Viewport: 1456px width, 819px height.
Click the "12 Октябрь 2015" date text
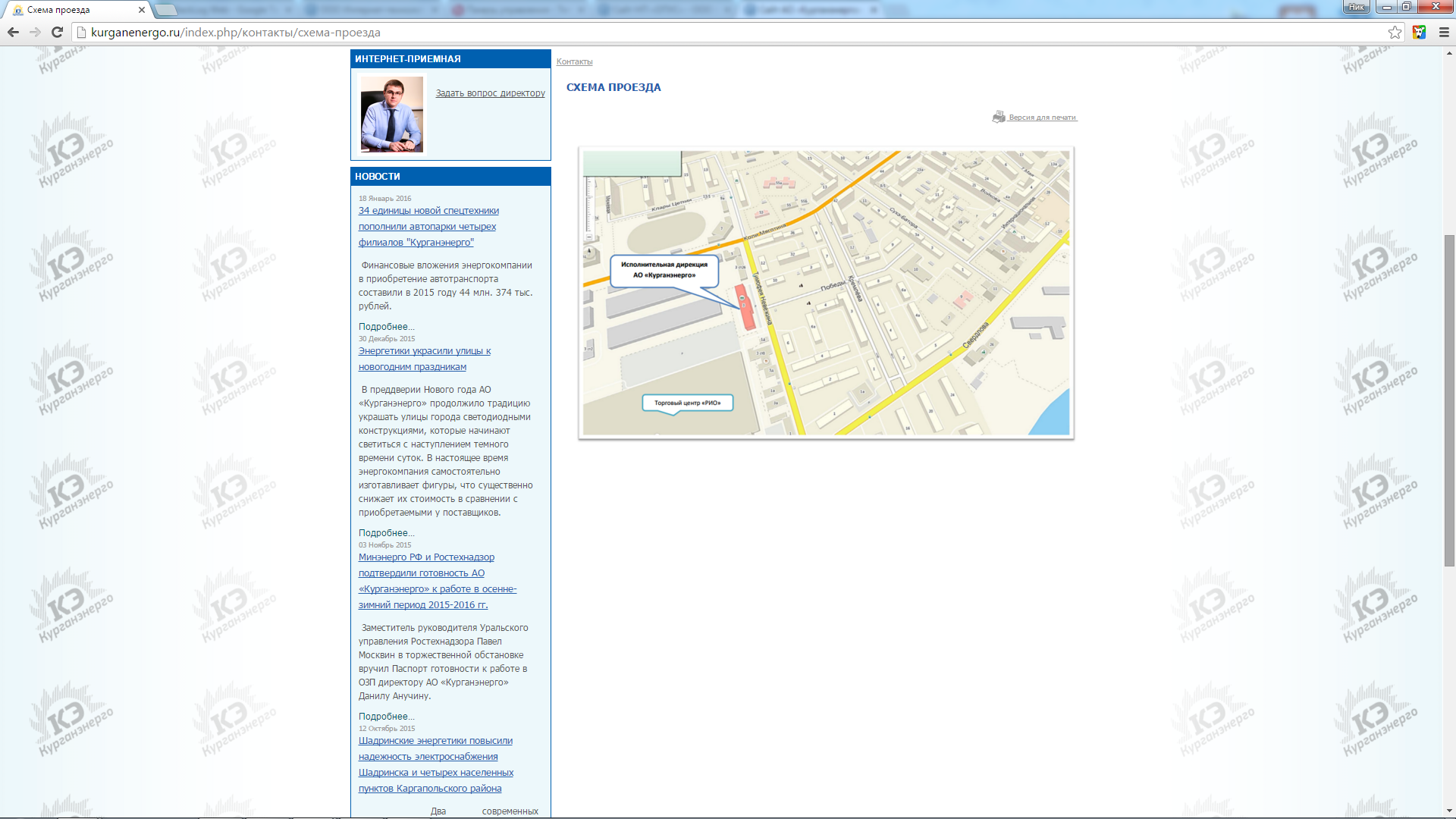click(x=387, y=729)
